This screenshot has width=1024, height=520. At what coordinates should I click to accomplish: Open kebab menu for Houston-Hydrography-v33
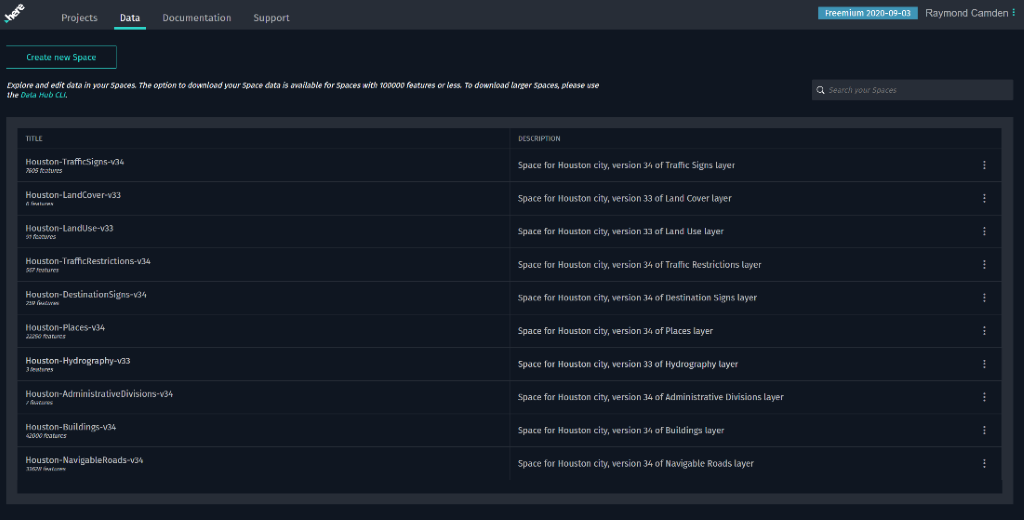click(x=984, y=364)
